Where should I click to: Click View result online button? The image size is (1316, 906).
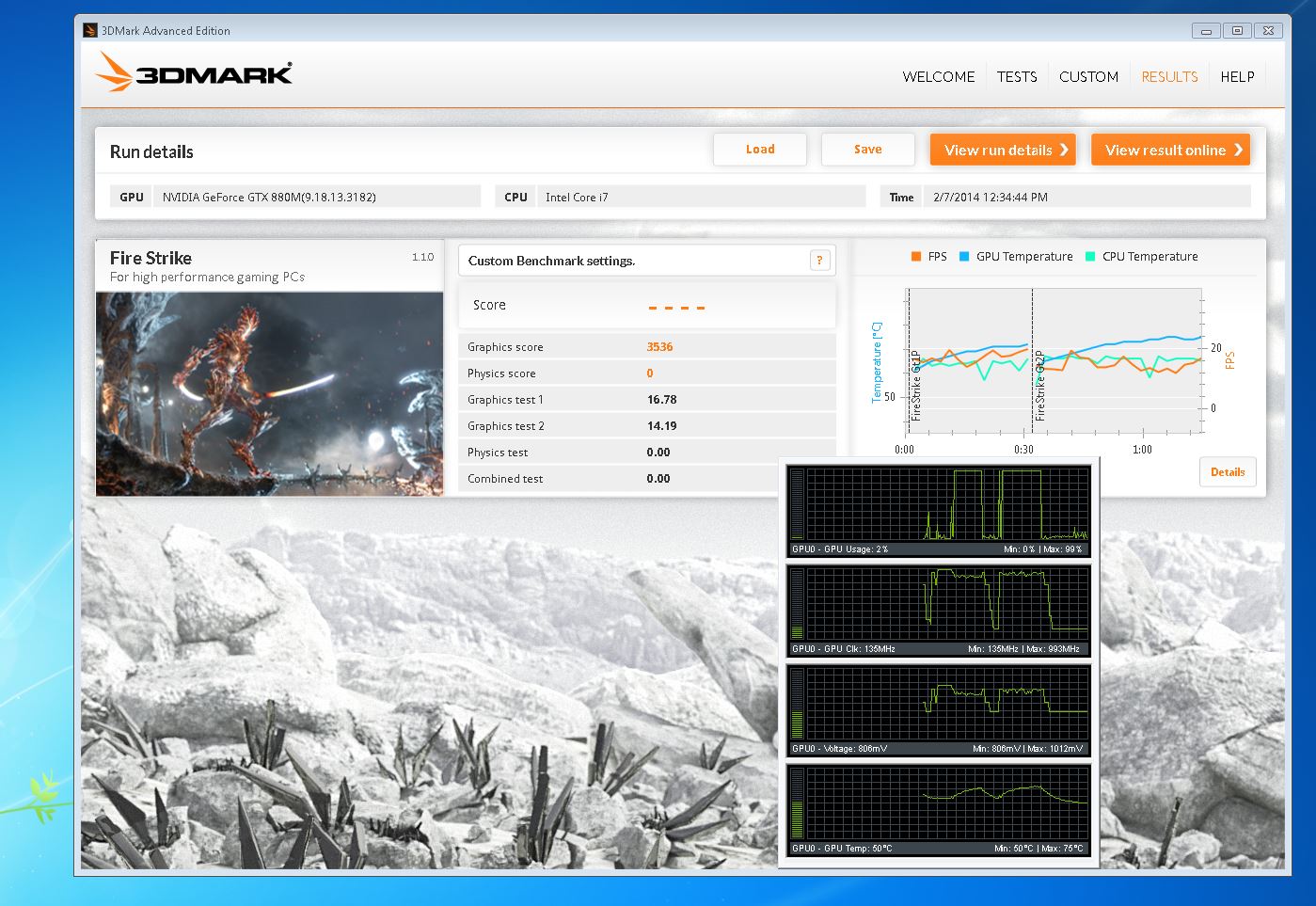pyautogui.click(x=1170, y=150)
